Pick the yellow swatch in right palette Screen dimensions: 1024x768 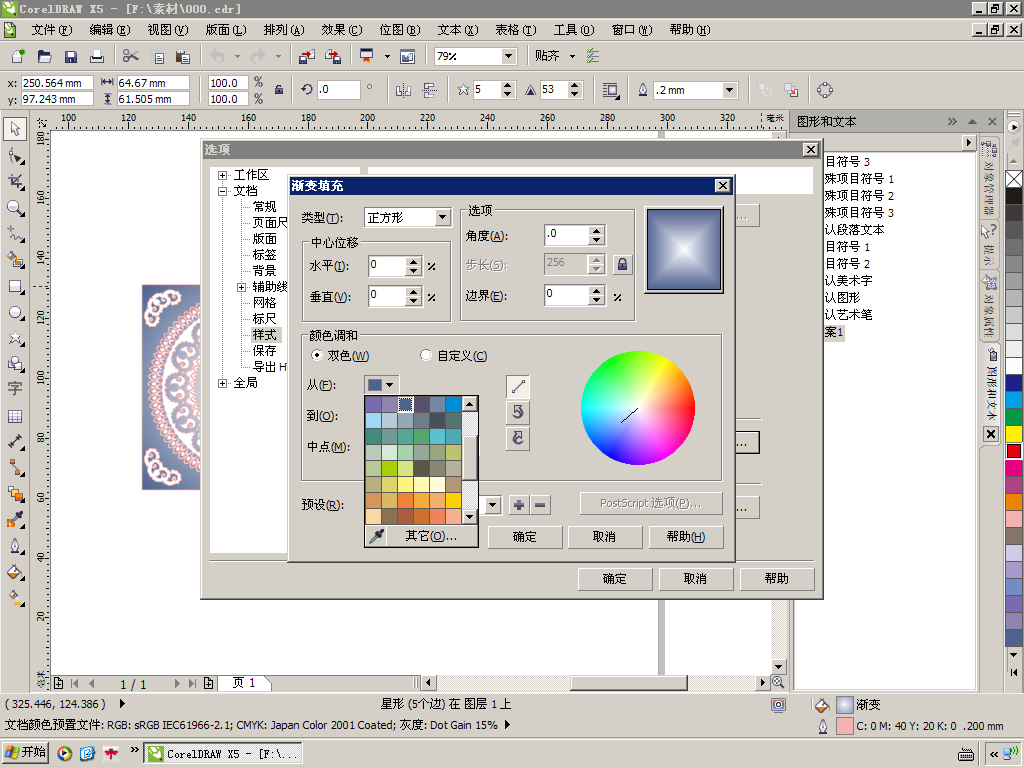[1014, 434]
